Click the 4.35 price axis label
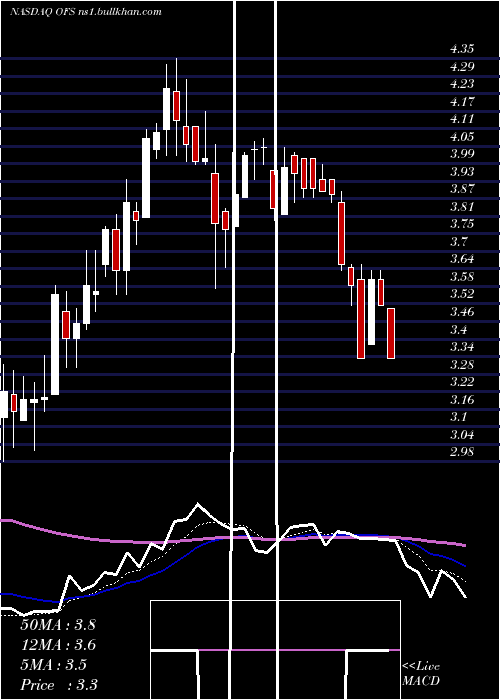500x700 pixels. (462, 49)
